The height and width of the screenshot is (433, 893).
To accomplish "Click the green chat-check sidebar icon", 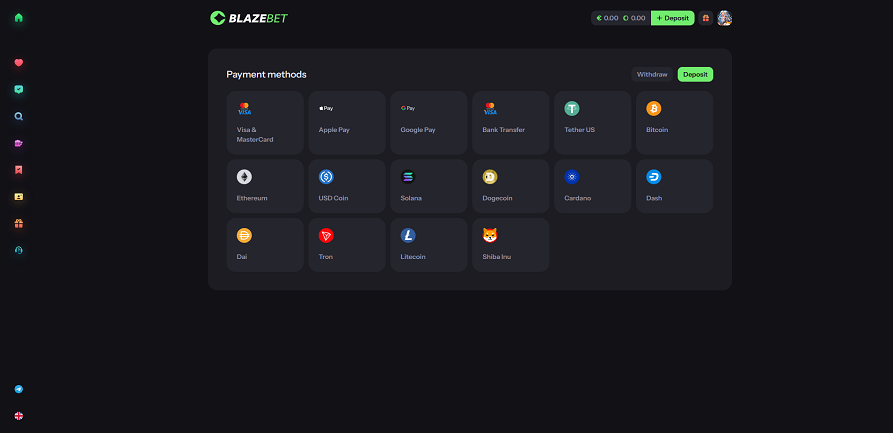I will click(19, 89).
